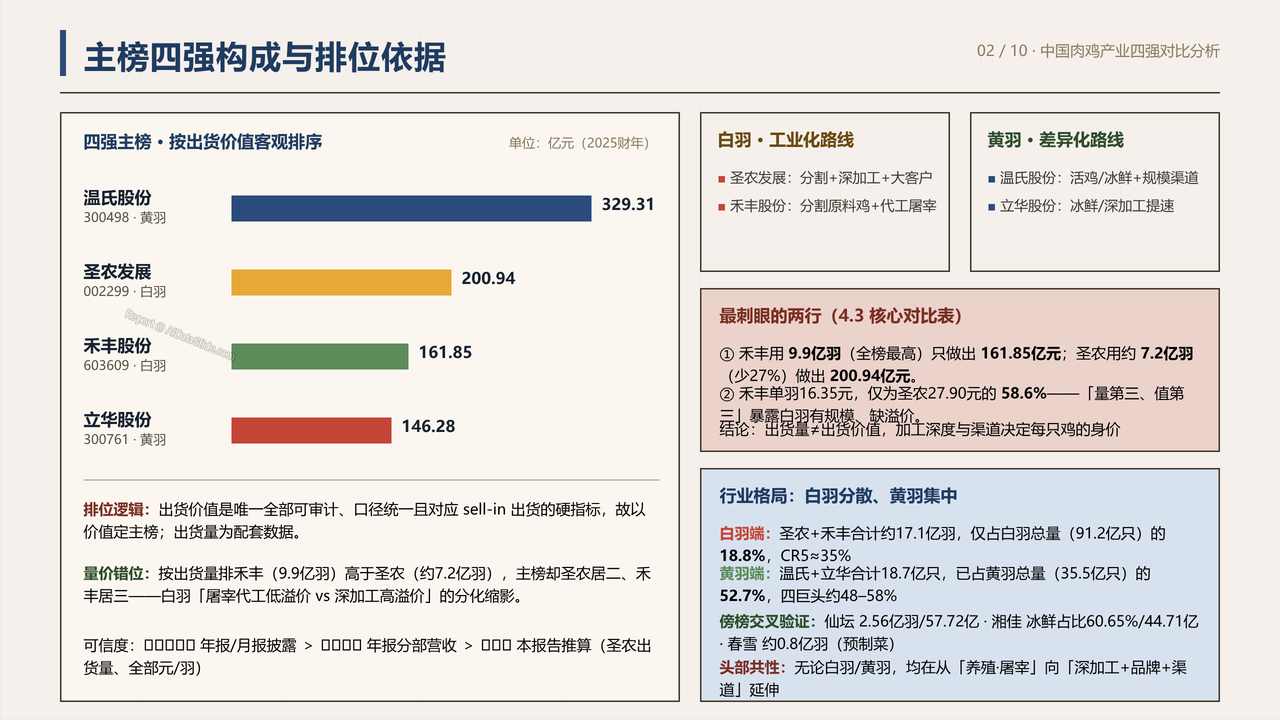Screen dimensions: 1280x720
Task: Click the card heading 白羽・工业化路线
Action: (786, 140)
